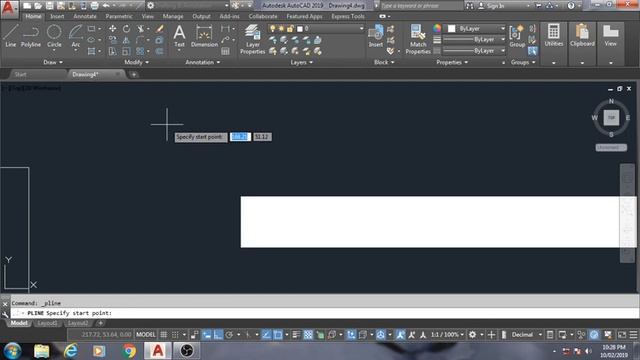Click the Rectangle tool icon
The width and height of the screenshot is (640, 360).
91,29
